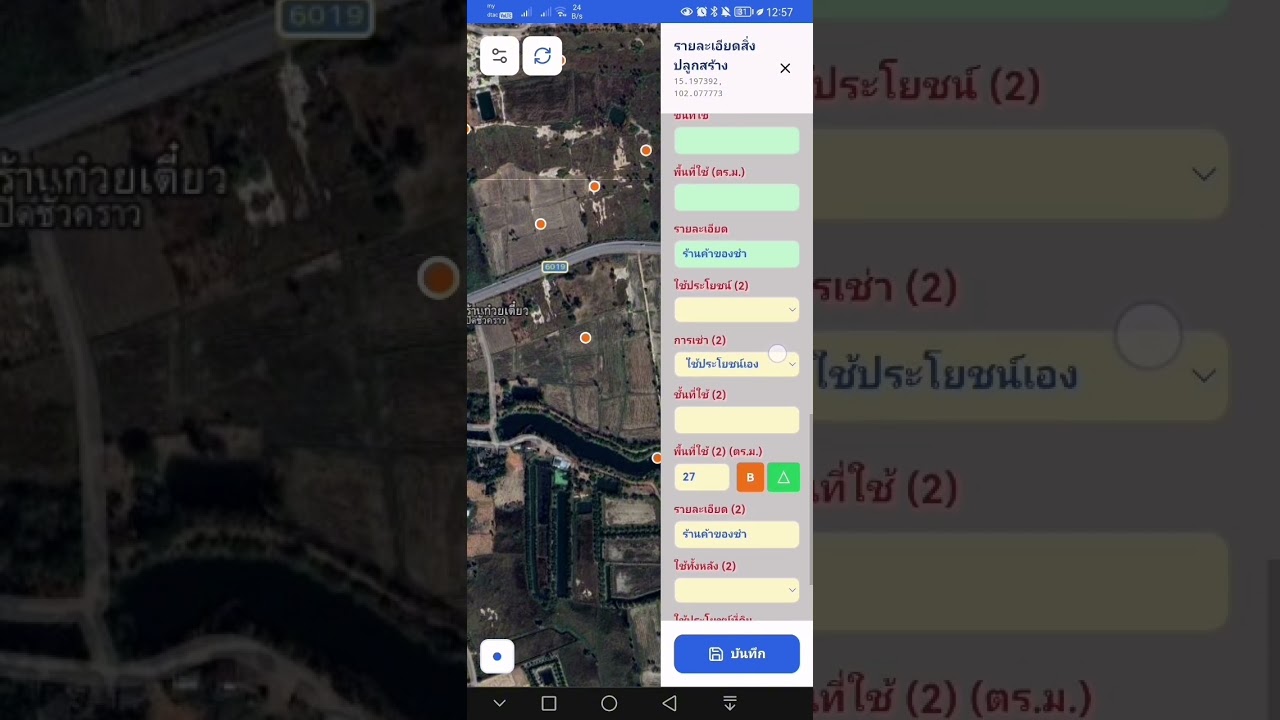The width and height of the screenshot is (1280, 720).
Task: Tap the 6019 road label on map
Action: tap(555, 267)
